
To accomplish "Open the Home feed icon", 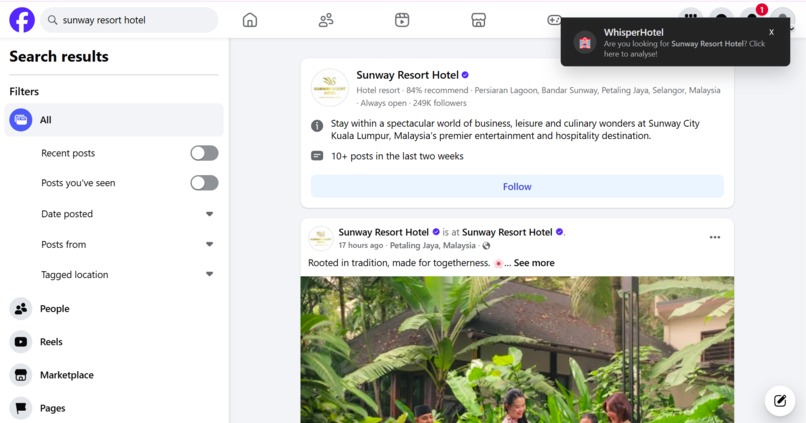I will click(250, 20).
